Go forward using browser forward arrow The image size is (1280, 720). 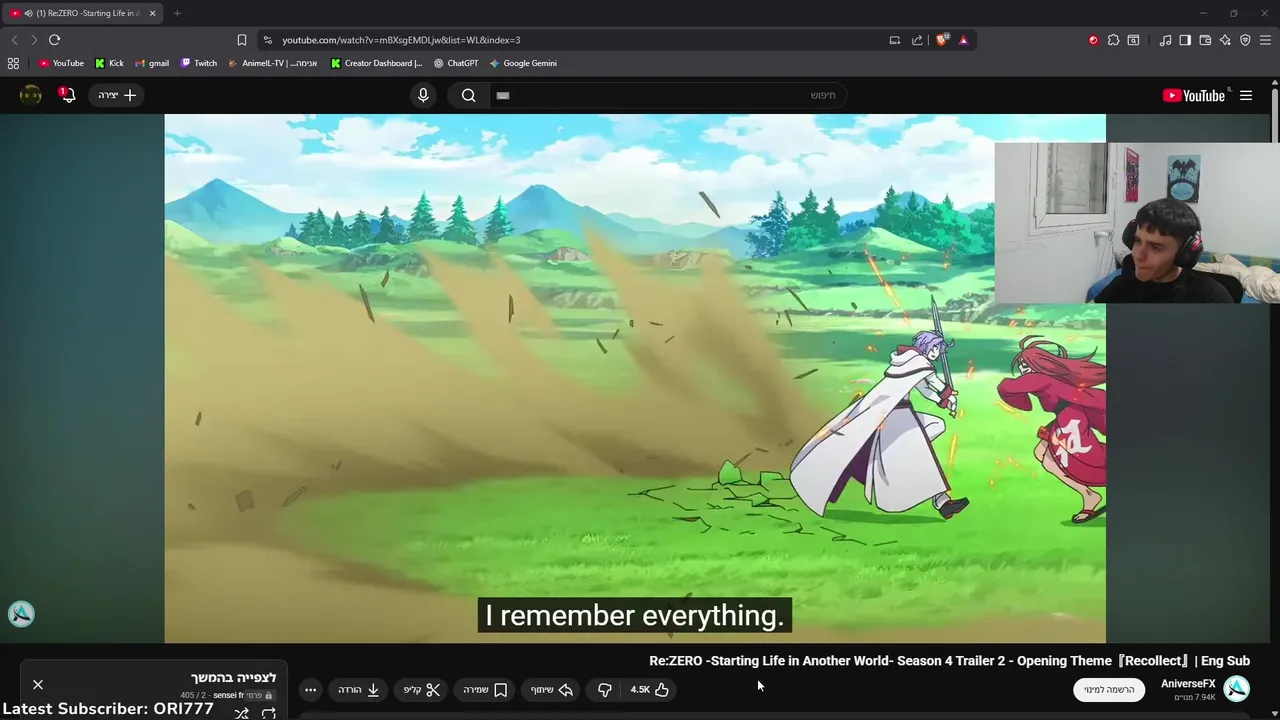[x=34, y=40]
